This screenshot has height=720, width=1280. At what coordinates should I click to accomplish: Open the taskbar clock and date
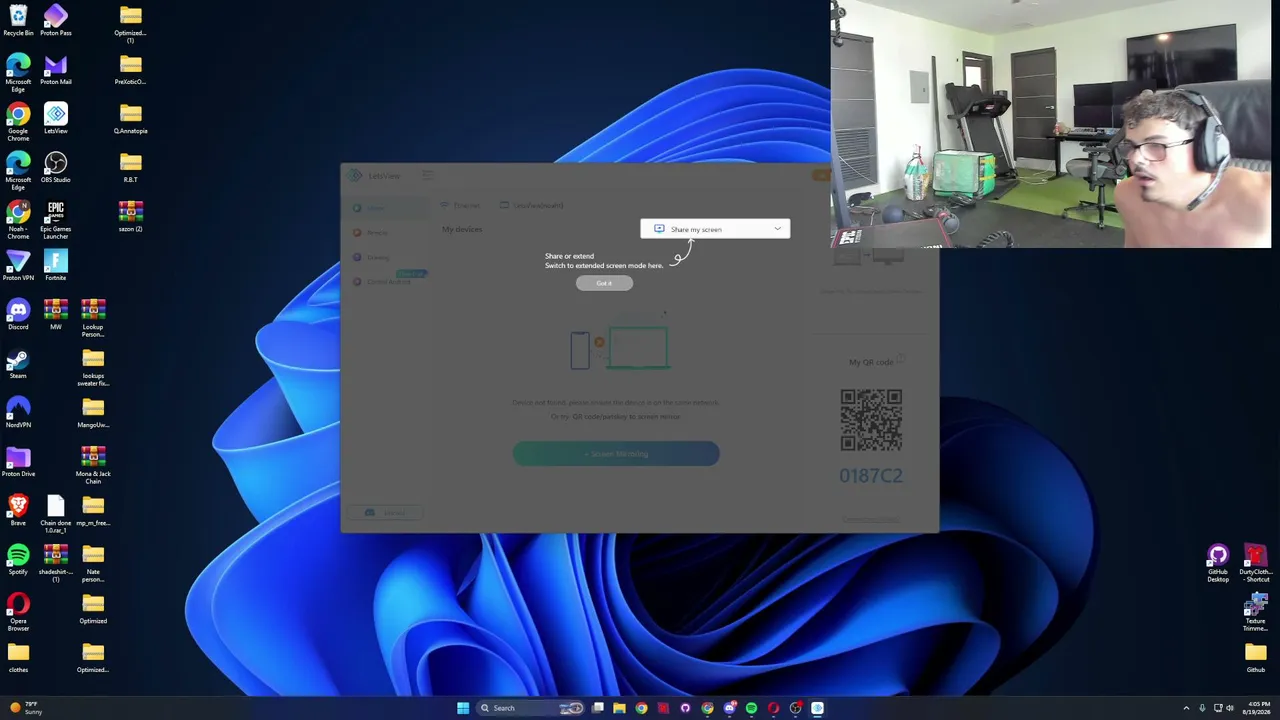pyautogui.click(x=1257, y=708)
